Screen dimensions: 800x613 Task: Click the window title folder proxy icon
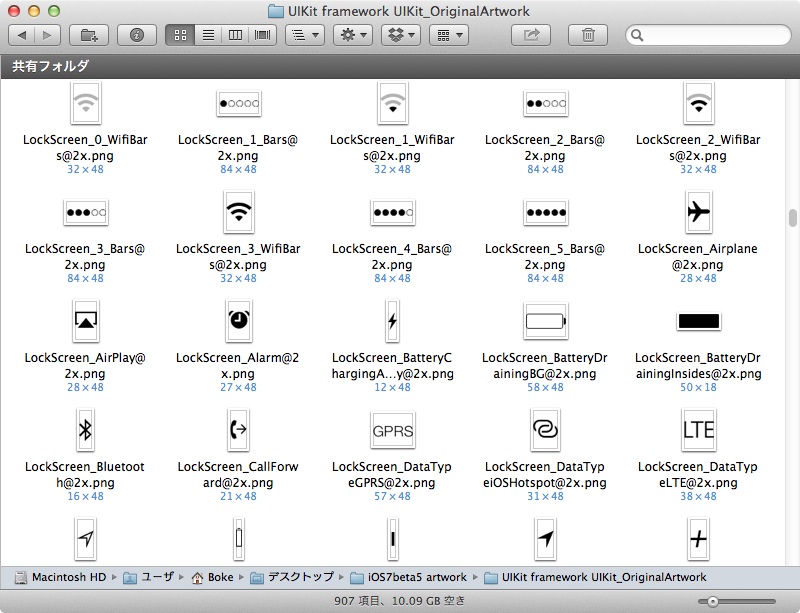[x=276, y=11]
